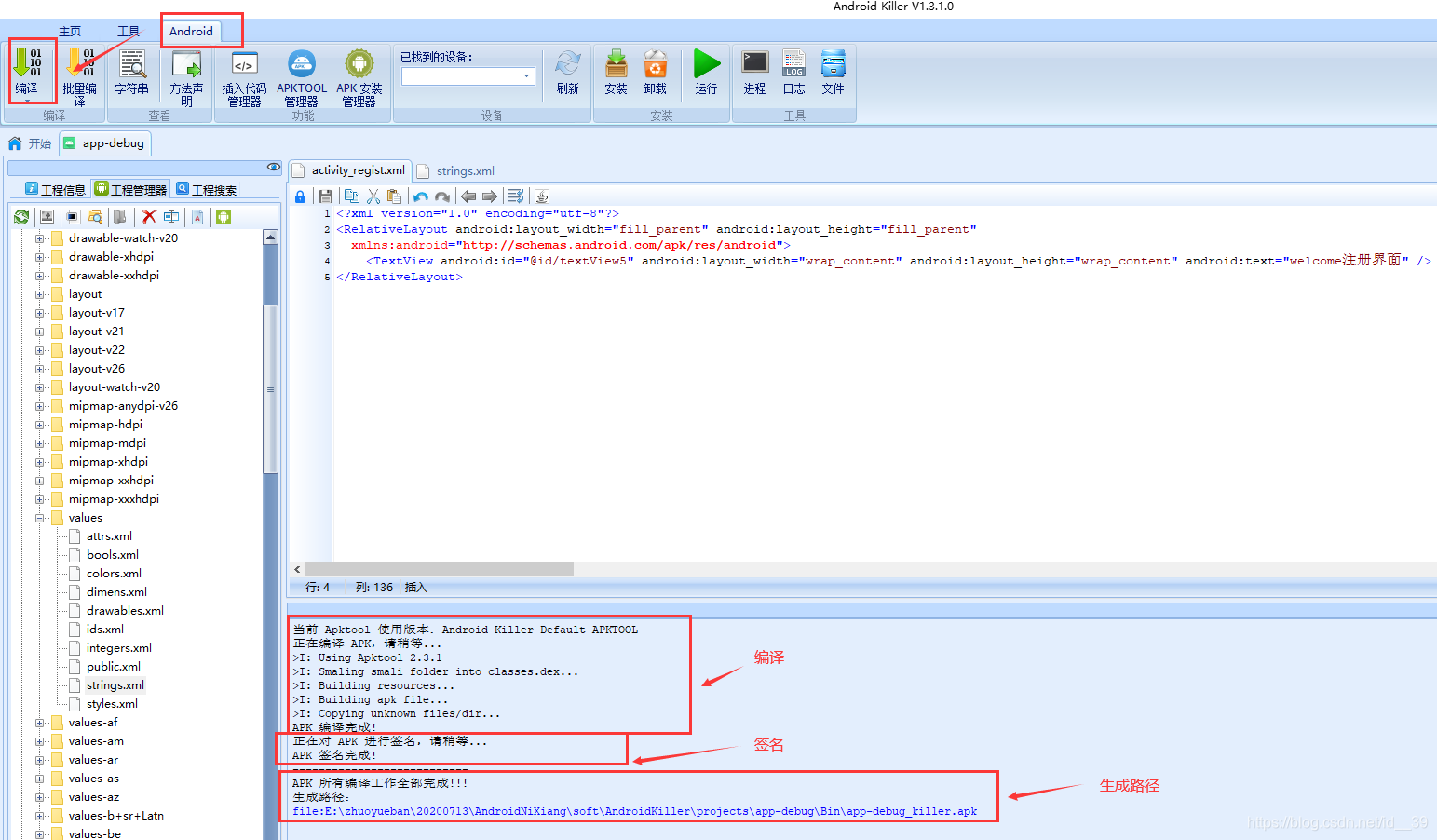
Task: Click the cut scissors icon in editor toolbar
Action: (x=373, y=196)
